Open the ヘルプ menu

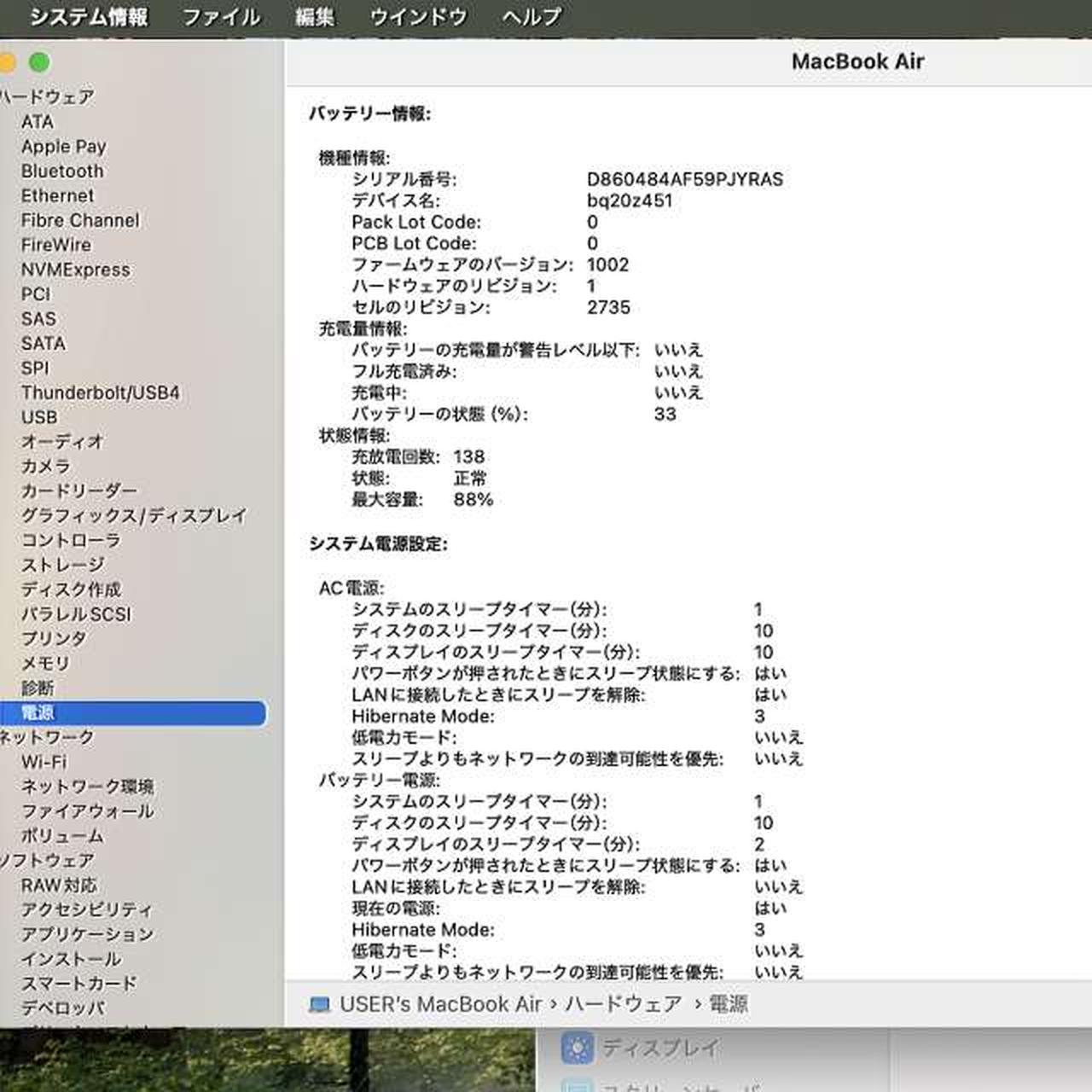tap(531, 17)
